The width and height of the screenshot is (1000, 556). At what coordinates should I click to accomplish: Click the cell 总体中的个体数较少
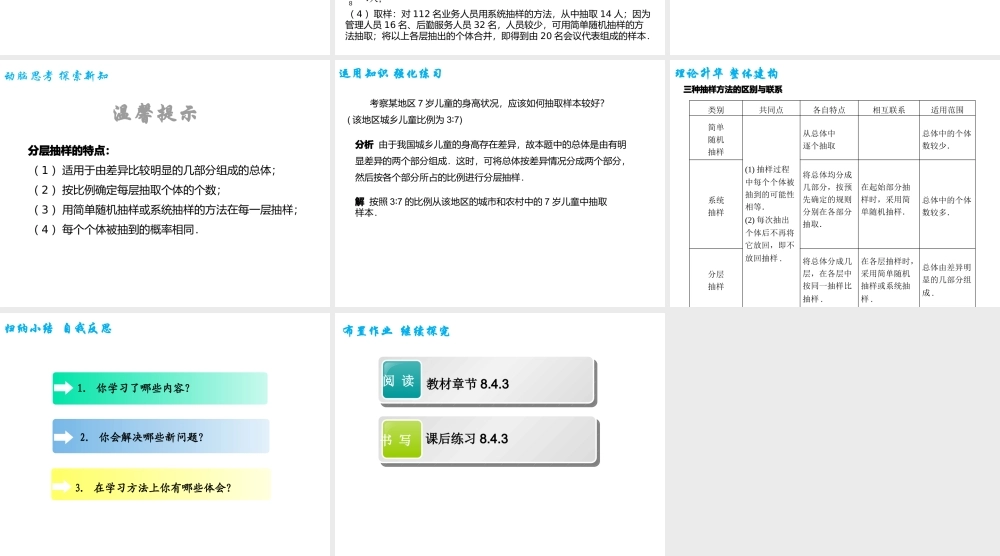point(947,139)
